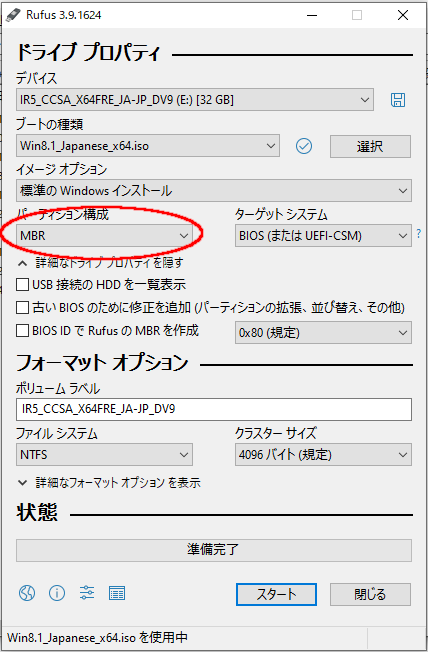Close the Rufus window with X
Image resolution: width=428 pixels, height=652 pixels.
coord(403,15)
